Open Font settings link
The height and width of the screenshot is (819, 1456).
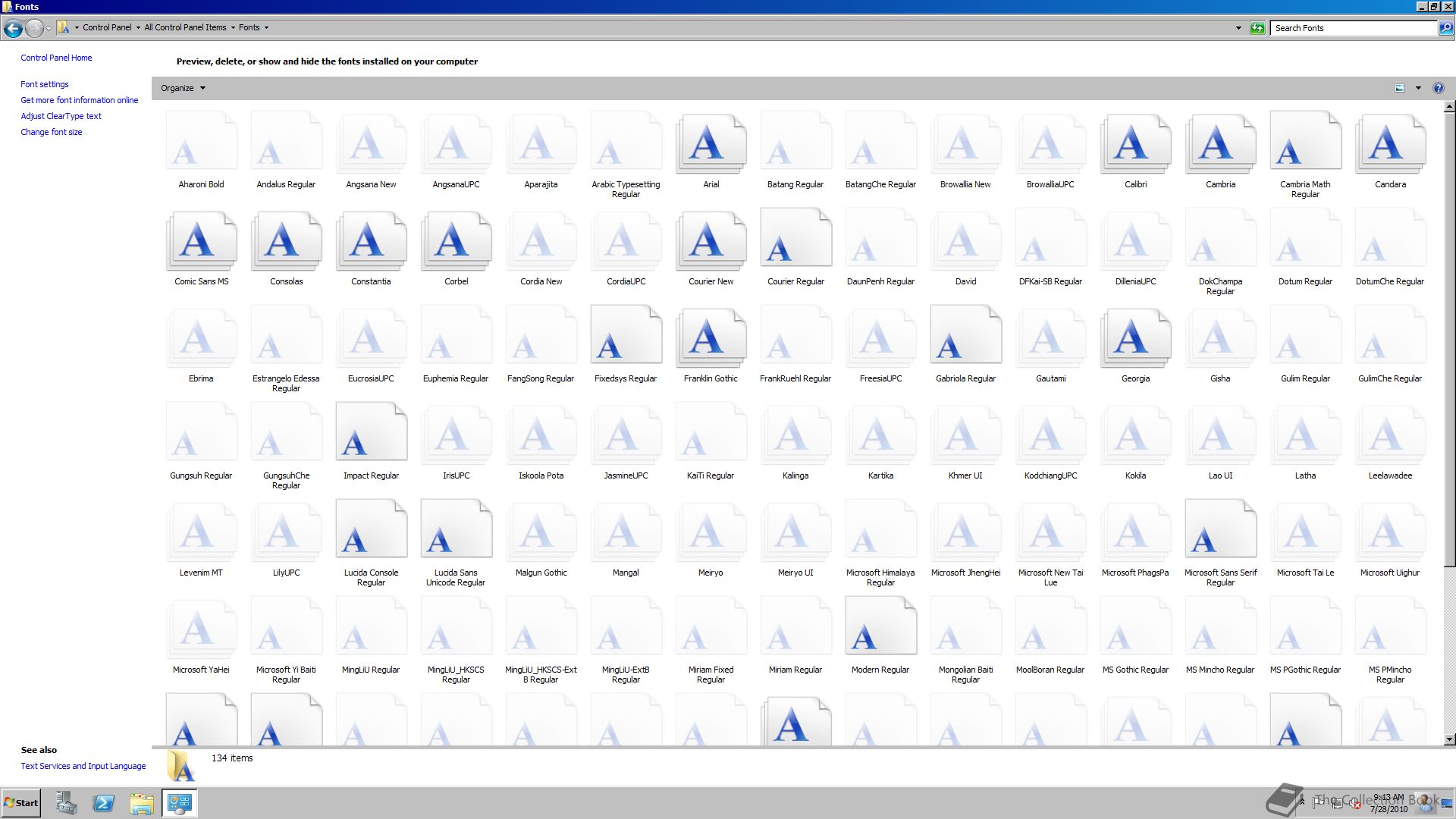[45, 84]
